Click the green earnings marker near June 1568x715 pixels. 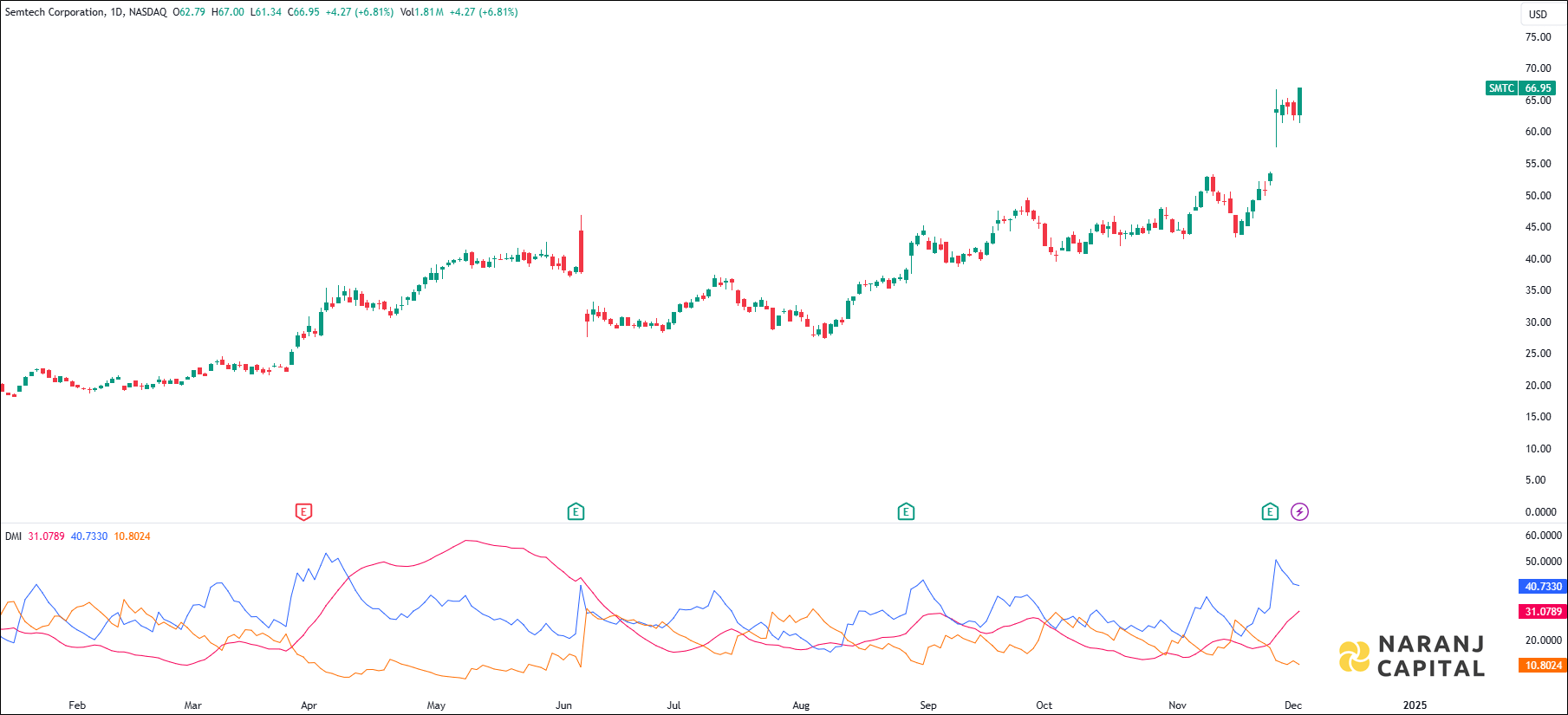pyautogui.click(x=576, y=511)
